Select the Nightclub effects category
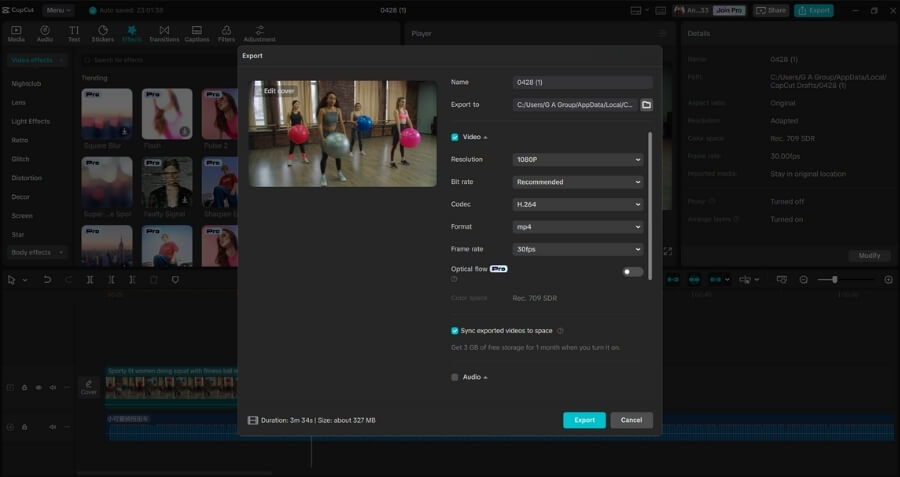 (x=26, y=84)
